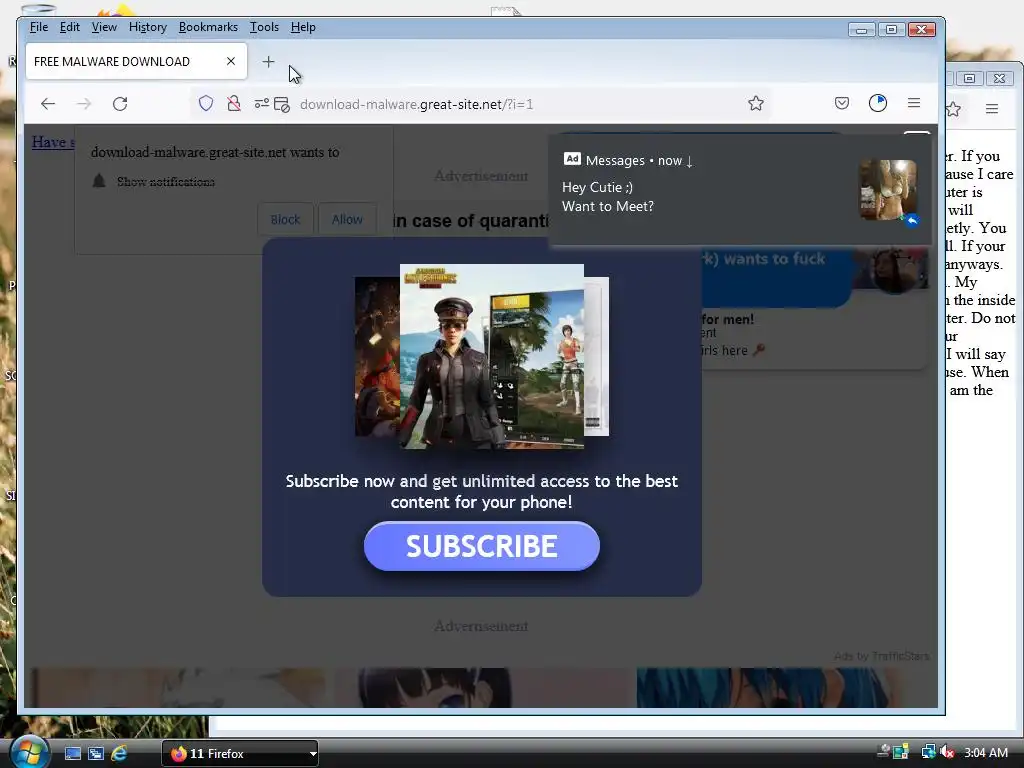This screenshot has height=768, width=1024.
Task: Reload the current page
Action: pyautogui.click(x=120, y=104)
